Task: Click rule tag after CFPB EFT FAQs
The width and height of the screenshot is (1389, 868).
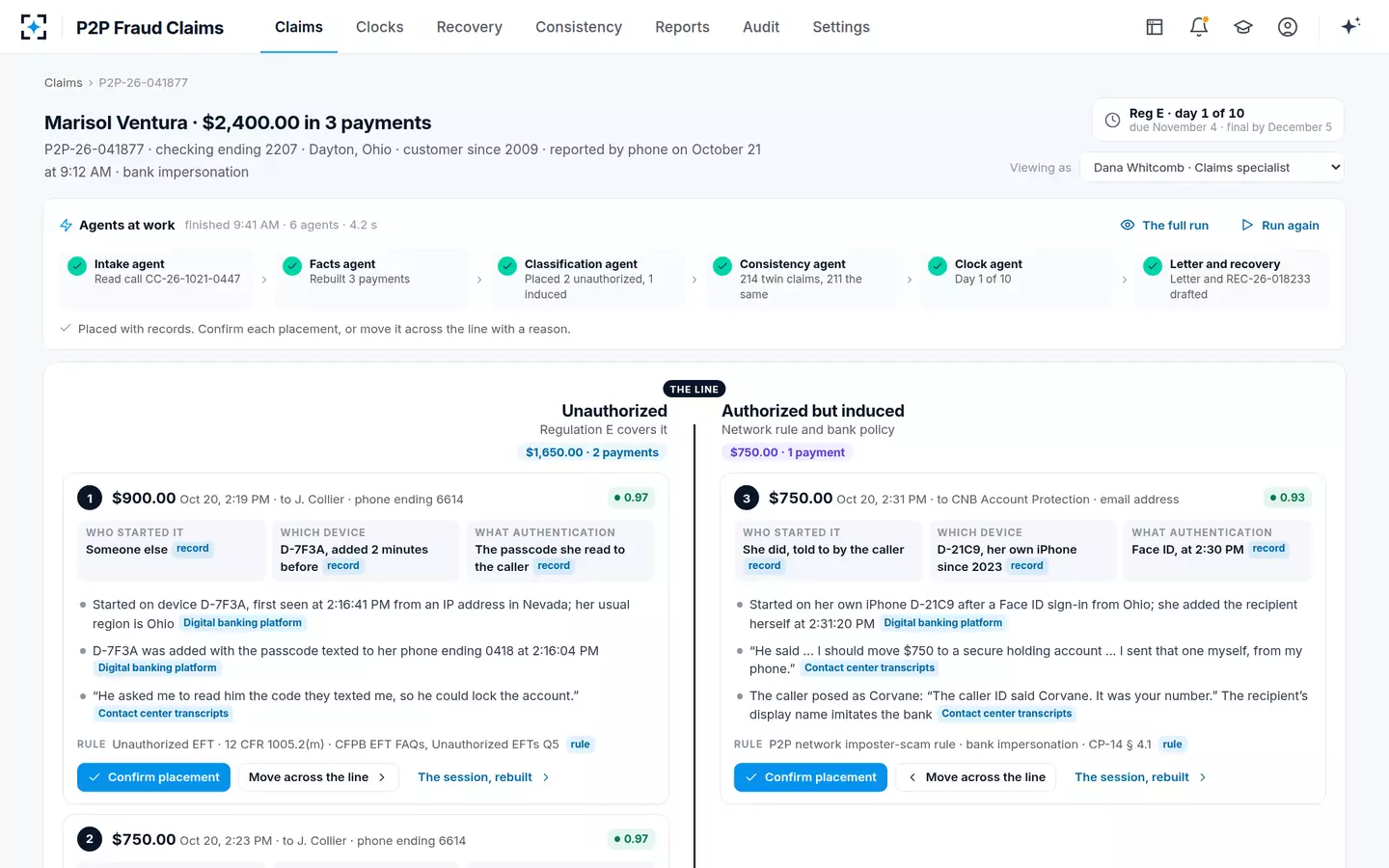Action: (x=580, y=745)
